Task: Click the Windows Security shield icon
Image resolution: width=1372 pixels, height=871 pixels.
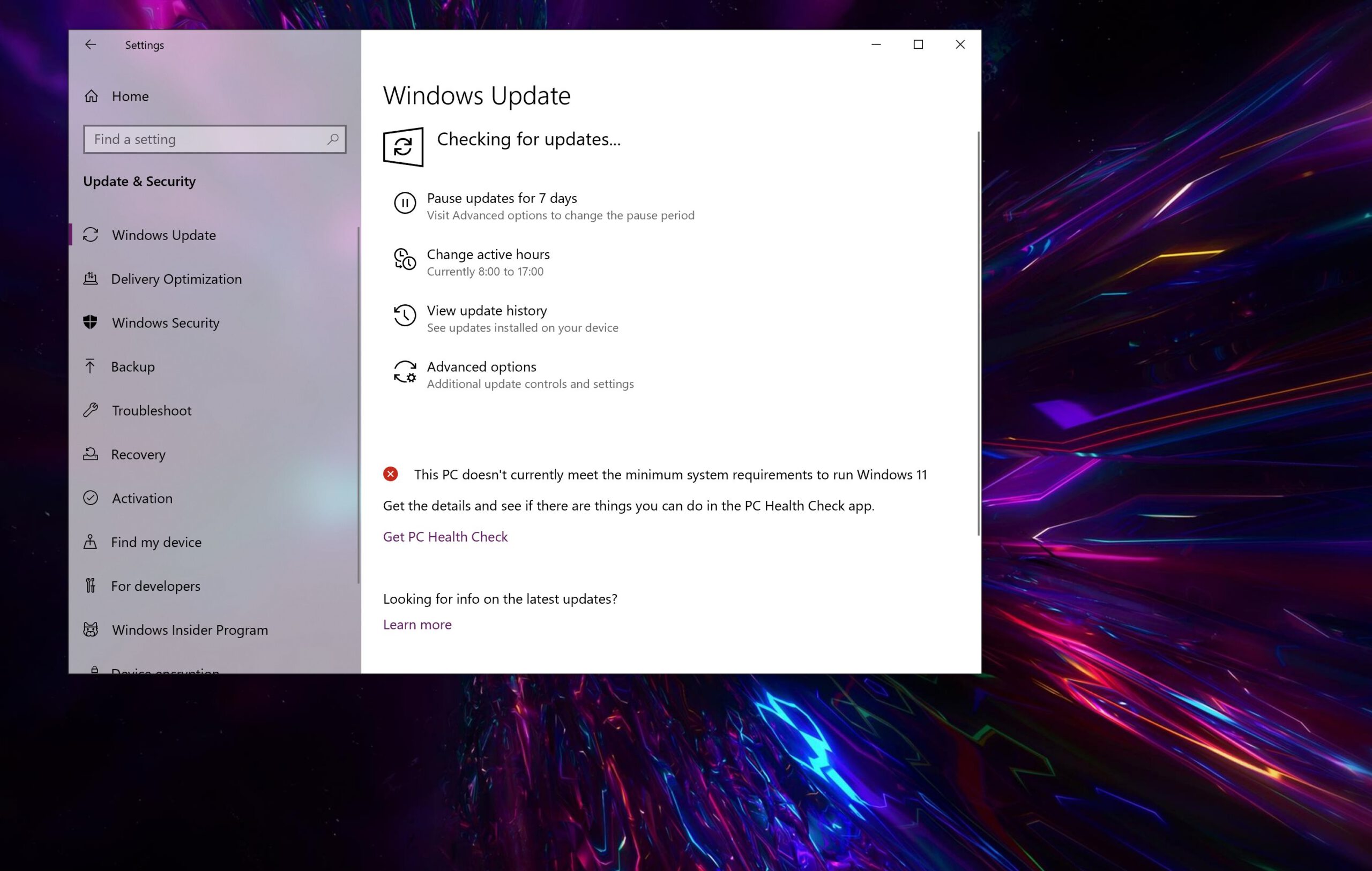Action: coord(90,322)
